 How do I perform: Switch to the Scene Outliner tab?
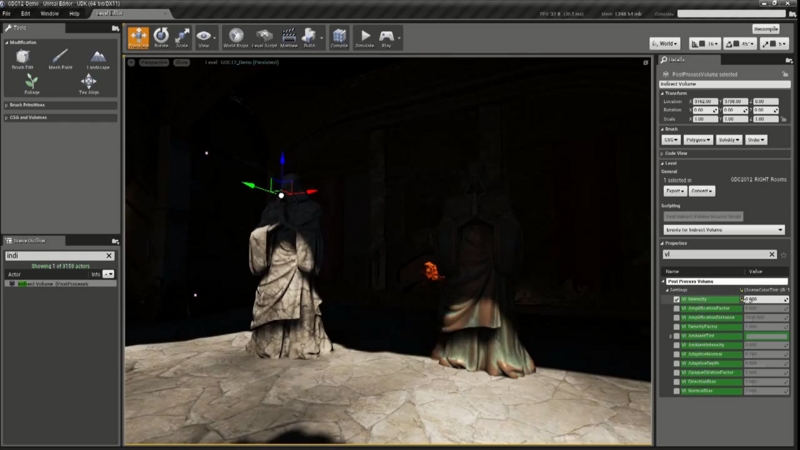tap(34, 241)
